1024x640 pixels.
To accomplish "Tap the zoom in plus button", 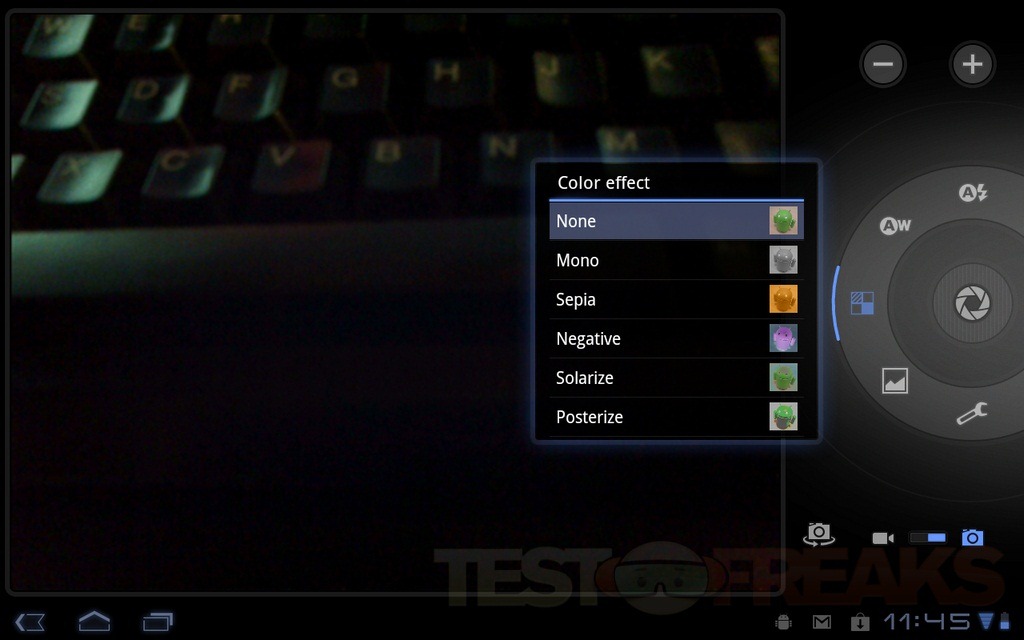I will click(x=971, y=65).
